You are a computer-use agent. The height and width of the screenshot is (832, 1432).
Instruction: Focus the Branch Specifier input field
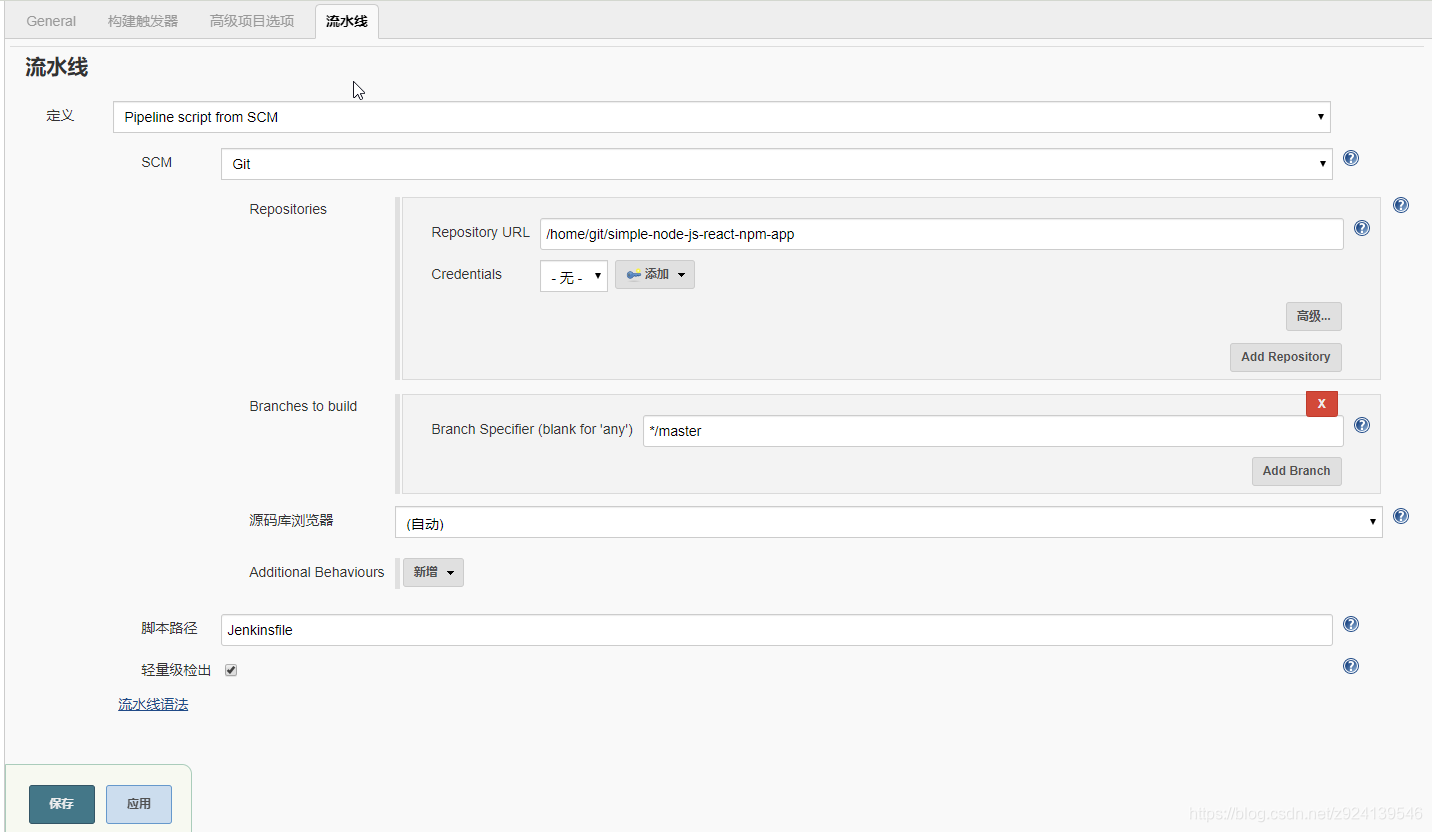tap(993, 431)
